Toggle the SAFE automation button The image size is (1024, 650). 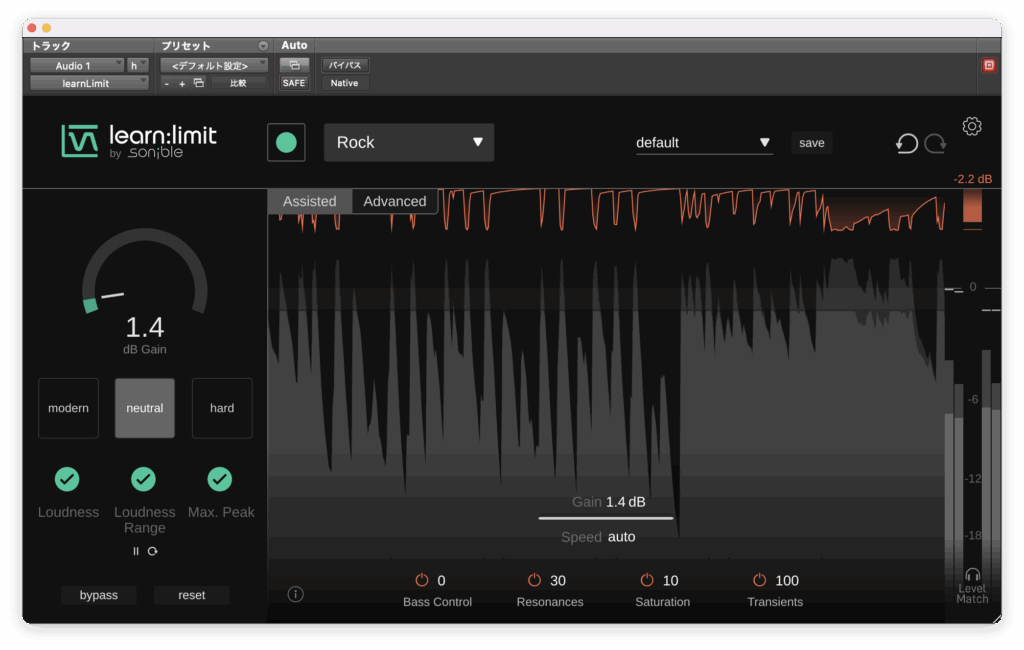[x=294, y=83]
